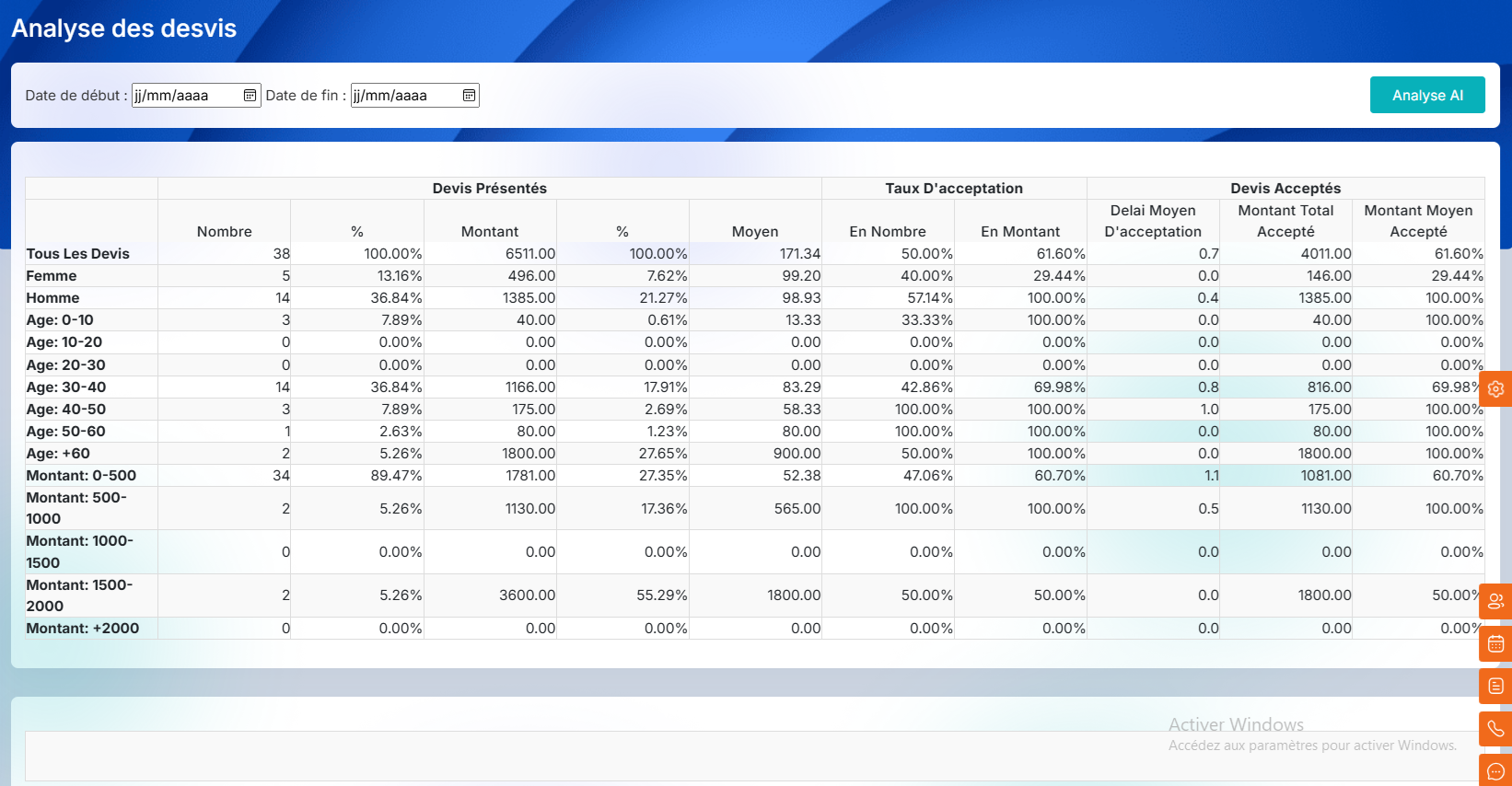Open the Date de fin calendar picker icon
The height and width of the screenshot is (786, 1512).
(x=469, y=96)
